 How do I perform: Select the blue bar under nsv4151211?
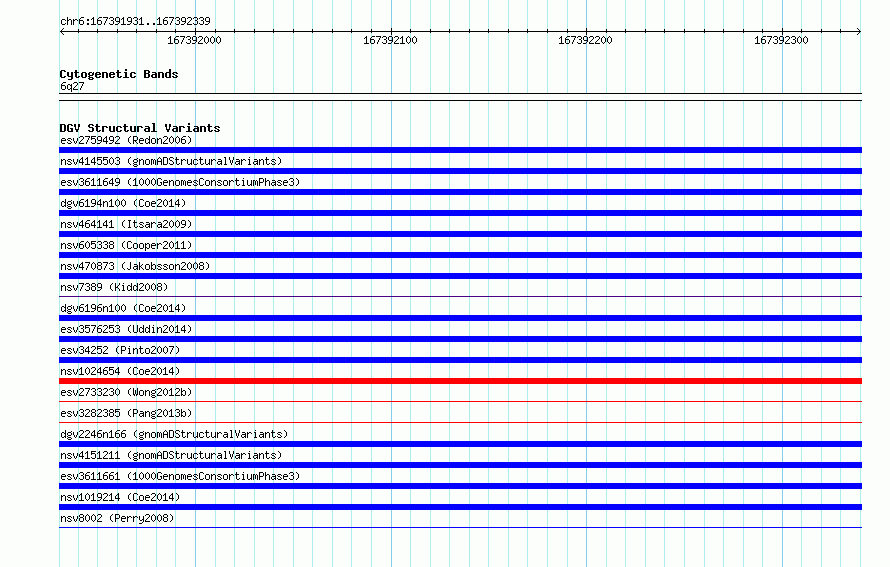[460, 465]
